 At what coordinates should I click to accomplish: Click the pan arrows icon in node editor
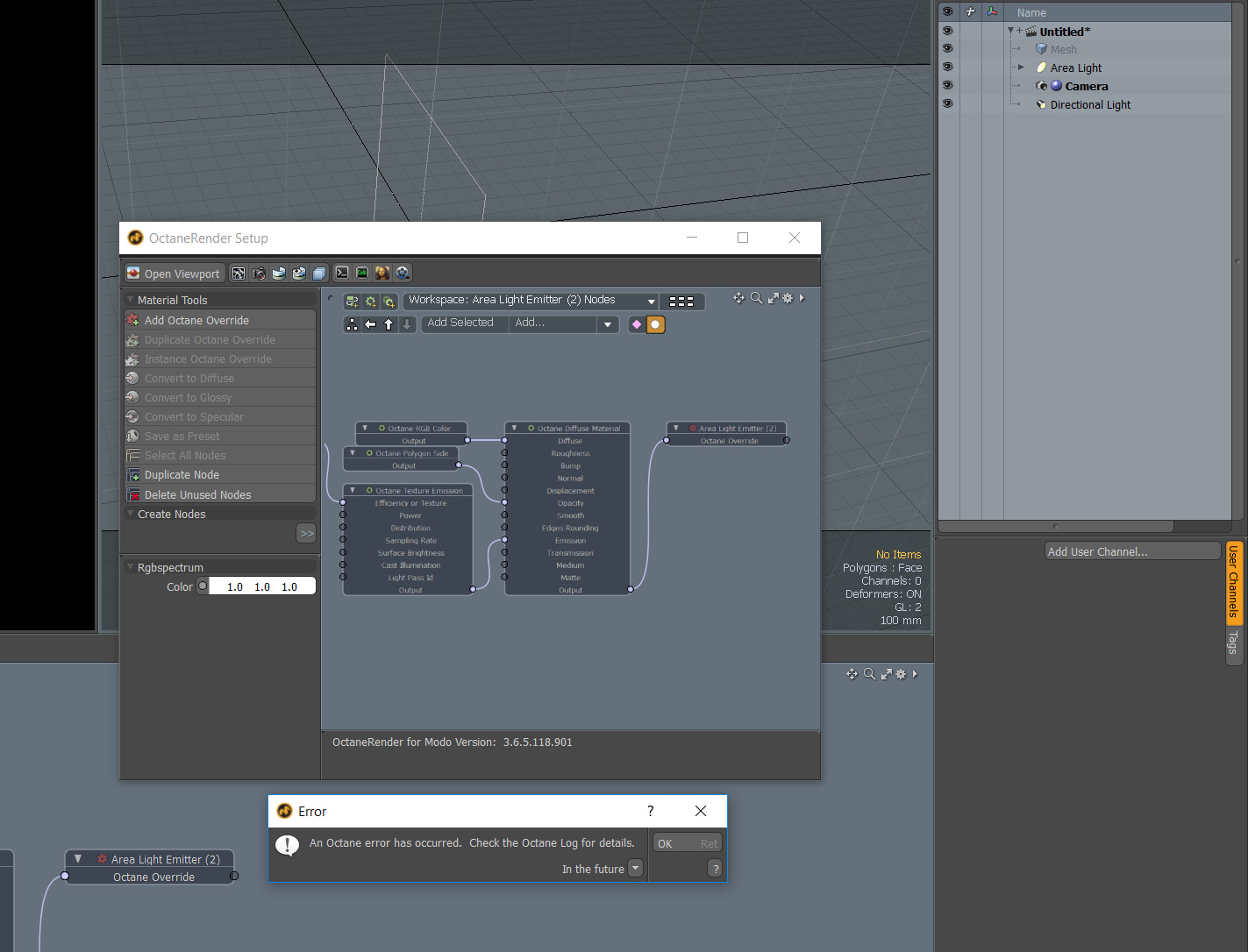click(x=738, y=298)
